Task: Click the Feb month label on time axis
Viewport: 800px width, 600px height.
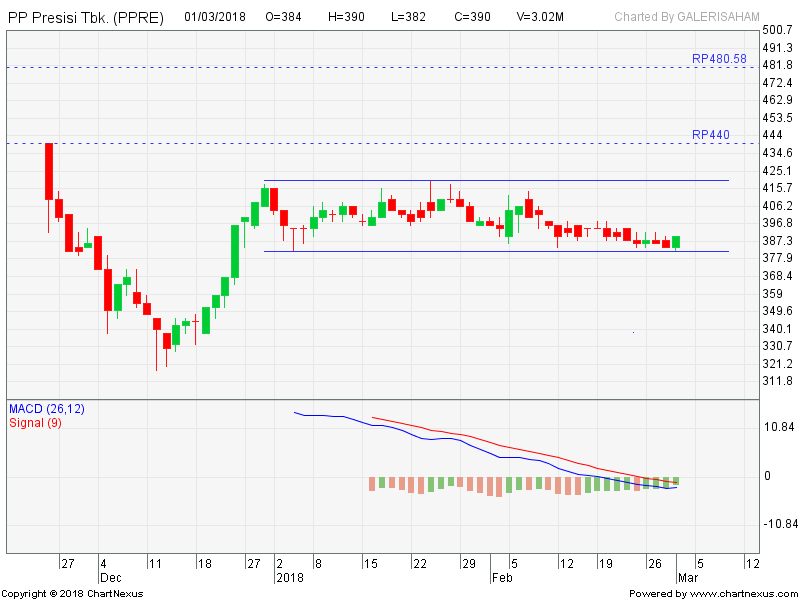Action: pyautogui.click(x=501, y=578)
